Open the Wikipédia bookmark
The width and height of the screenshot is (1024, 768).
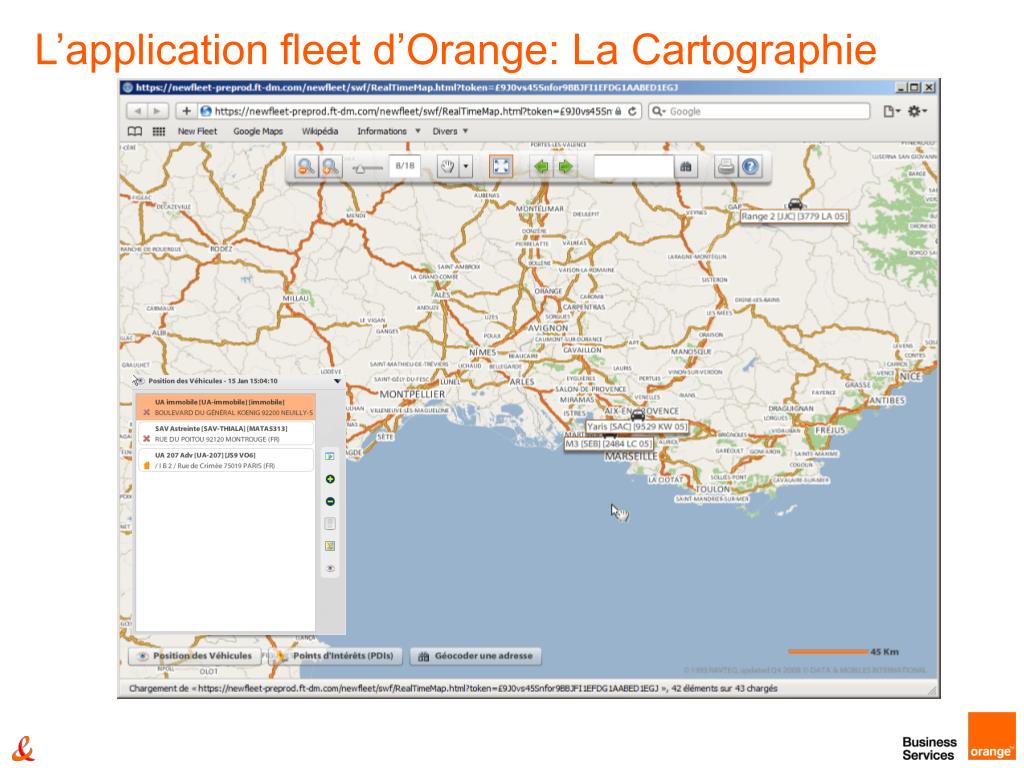pos(320,131)
